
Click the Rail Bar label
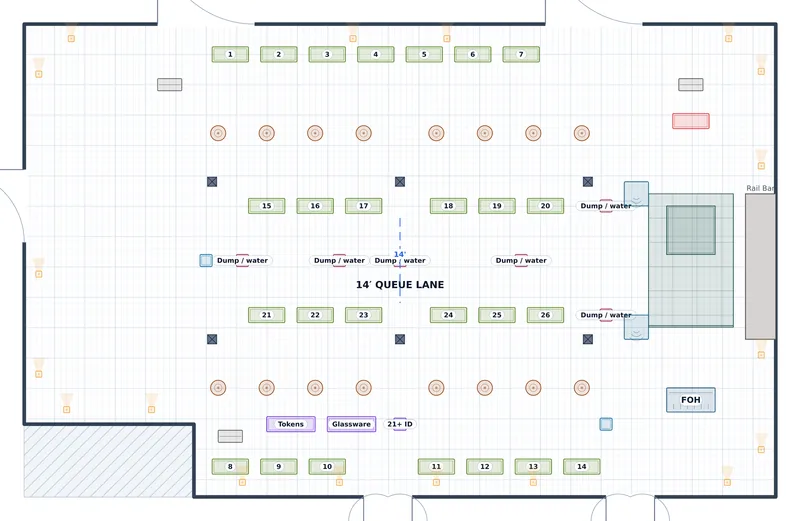(760, 188)
